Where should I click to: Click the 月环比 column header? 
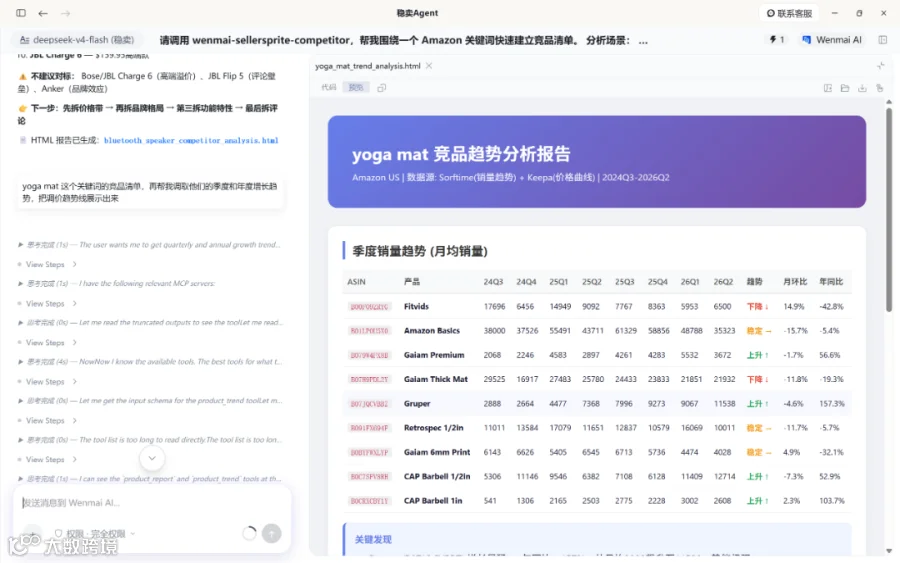pos(795,282)
